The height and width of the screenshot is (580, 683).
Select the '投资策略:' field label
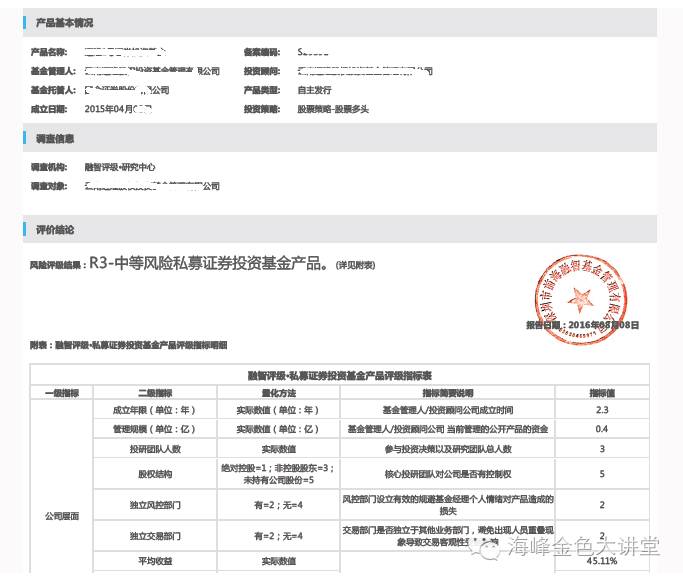click(262, 109)
